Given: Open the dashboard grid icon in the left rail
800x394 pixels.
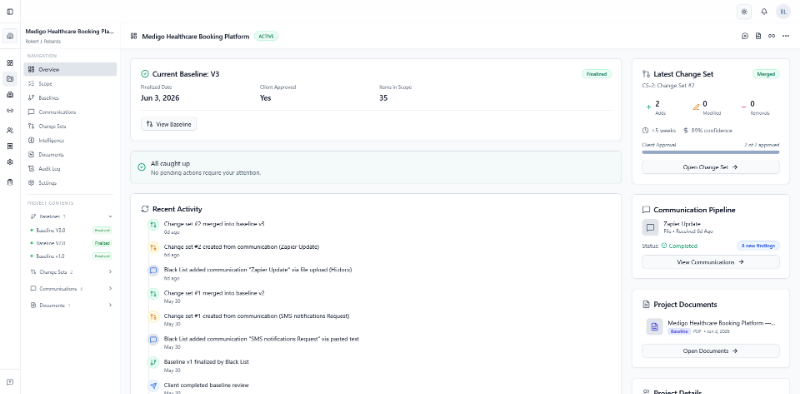Looking at the screenshot, I should (10, 63).
